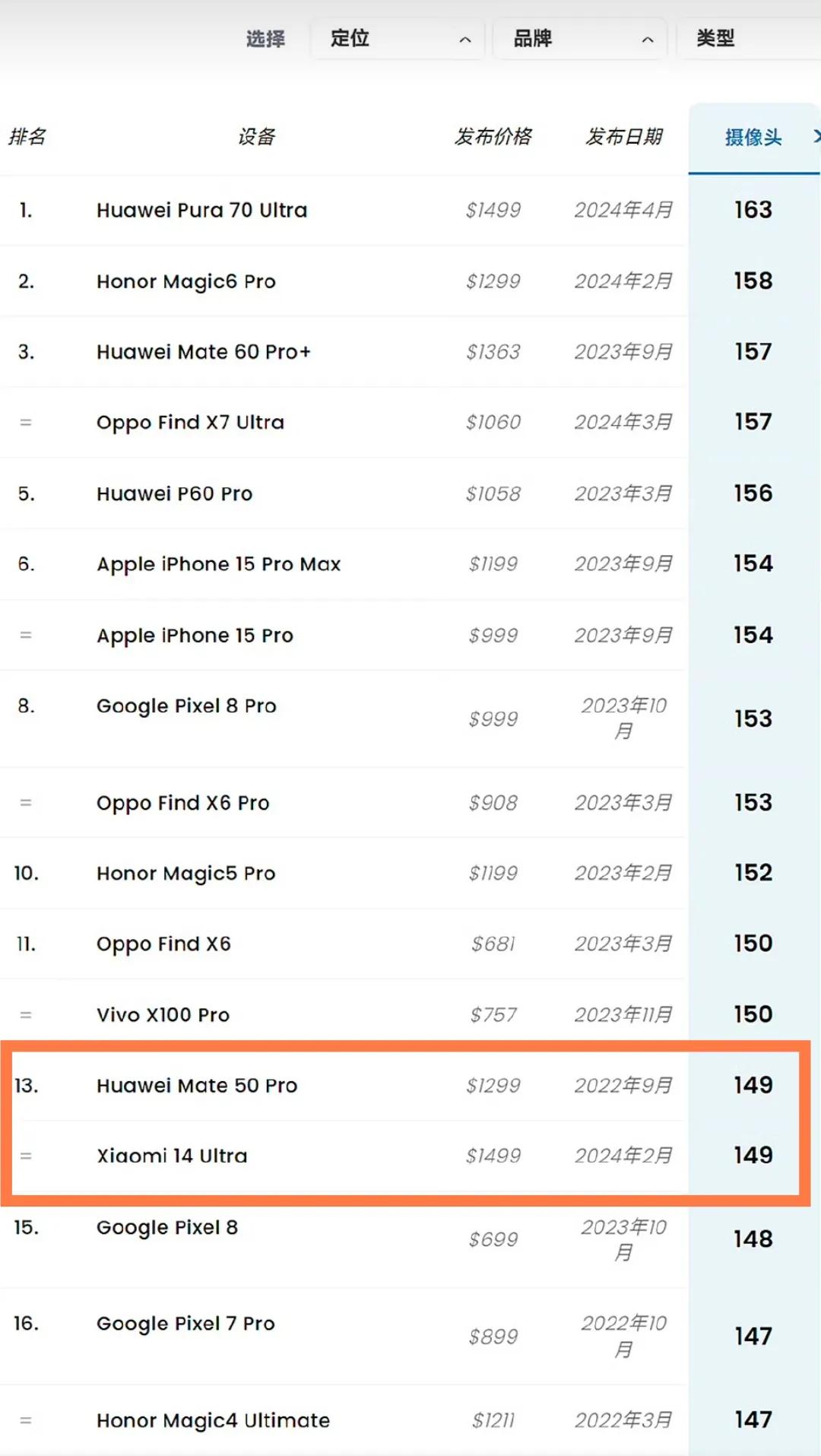Image resolution: width=821 pixels, height=1456 pixels.
Task: Click the right arrow next to 摄像头
Action: (816, 137)
